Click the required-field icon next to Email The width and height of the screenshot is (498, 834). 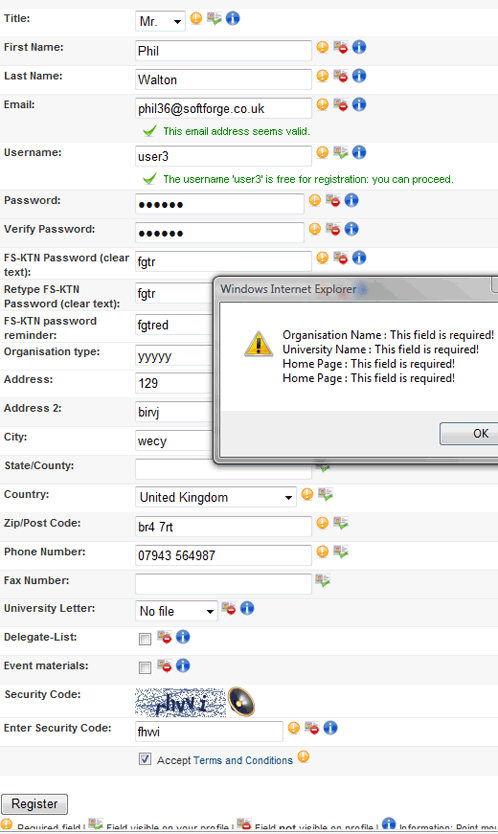tap(322, 104)
